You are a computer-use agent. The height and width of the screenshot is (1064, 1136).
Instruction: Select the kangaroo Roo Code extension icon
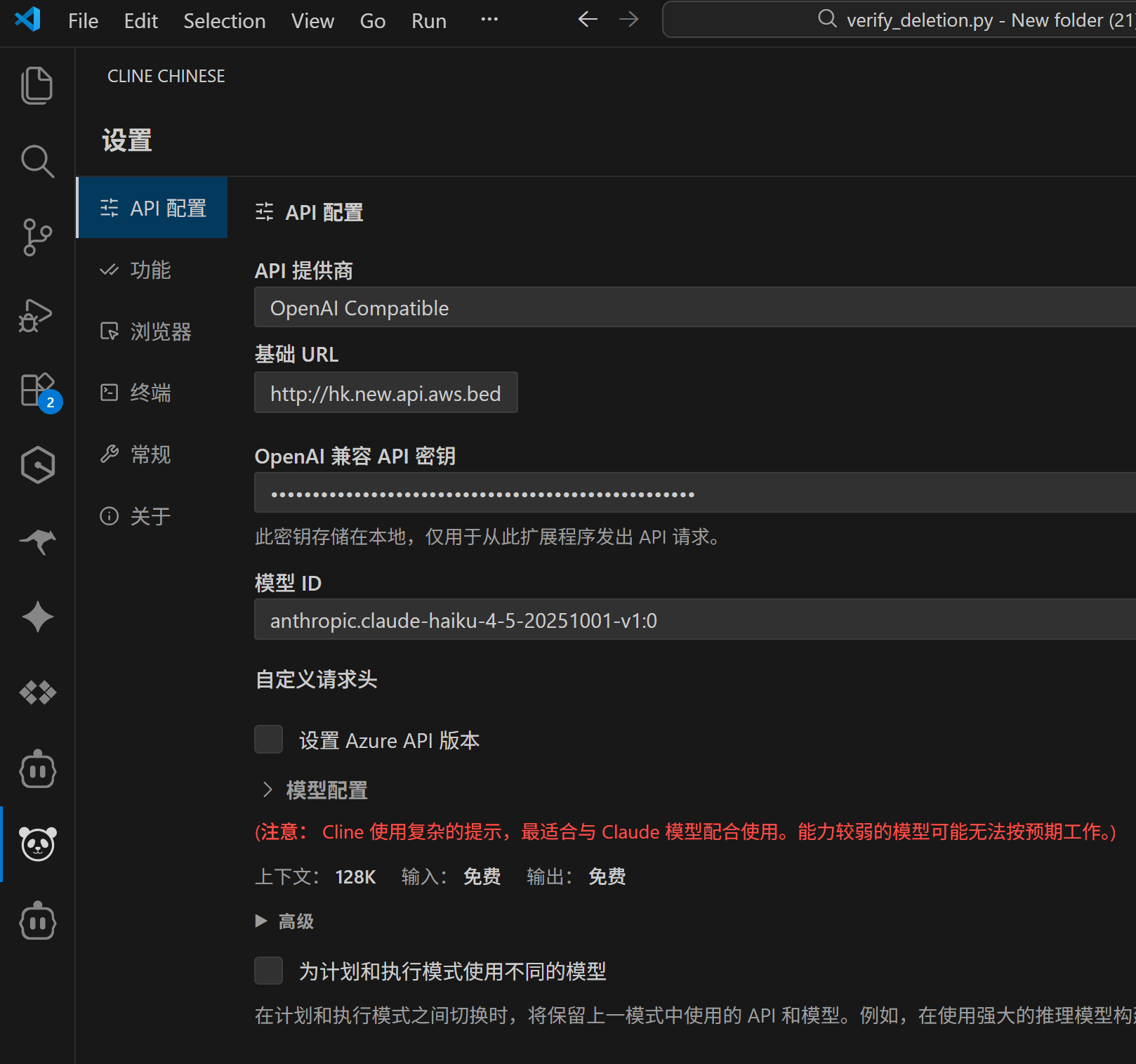pyautogui.click(x=37, y=541)
